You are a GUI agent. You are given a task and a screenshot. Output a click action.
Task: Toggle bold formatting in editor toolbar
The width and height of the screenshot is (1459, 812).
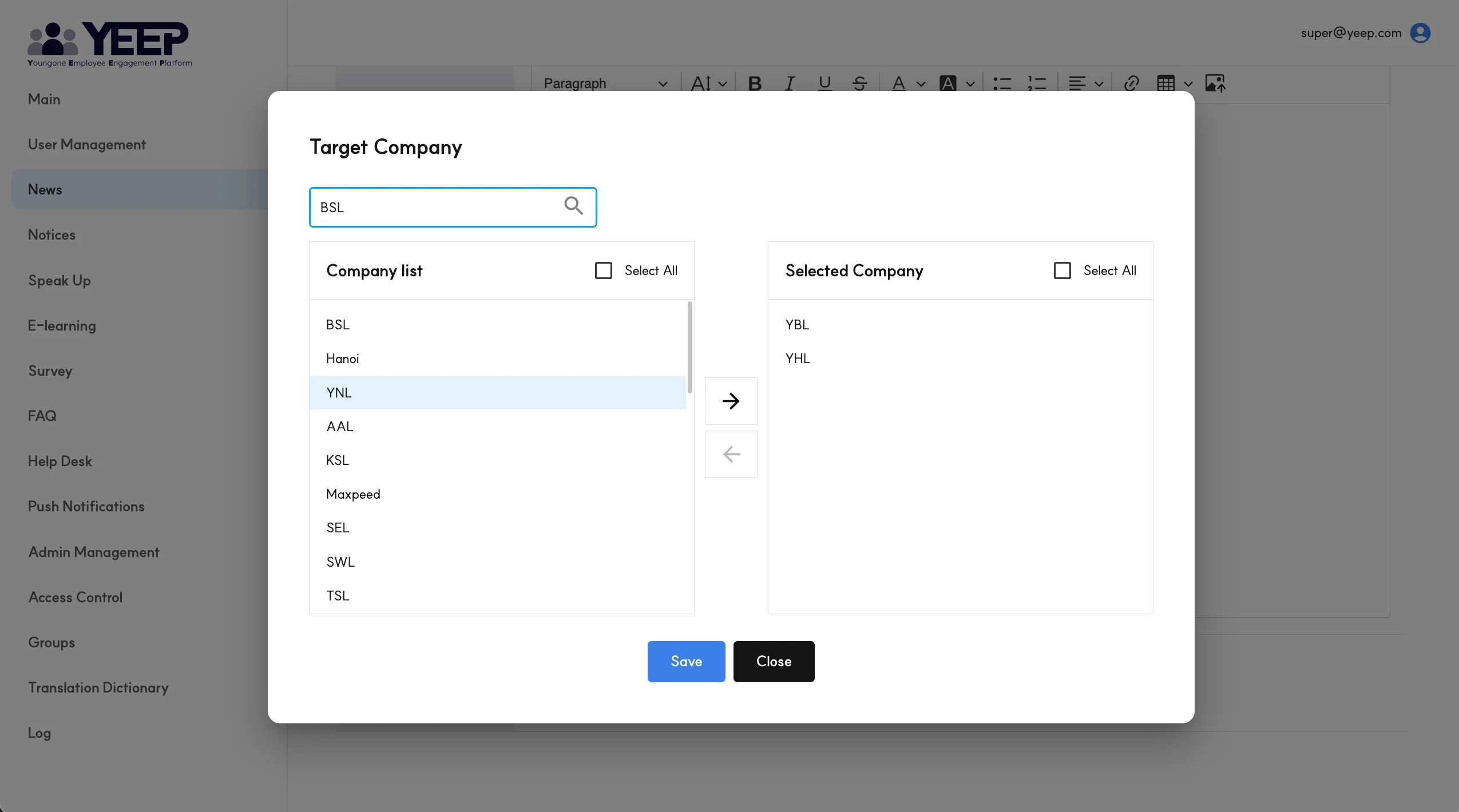click(x=755, y=83)
